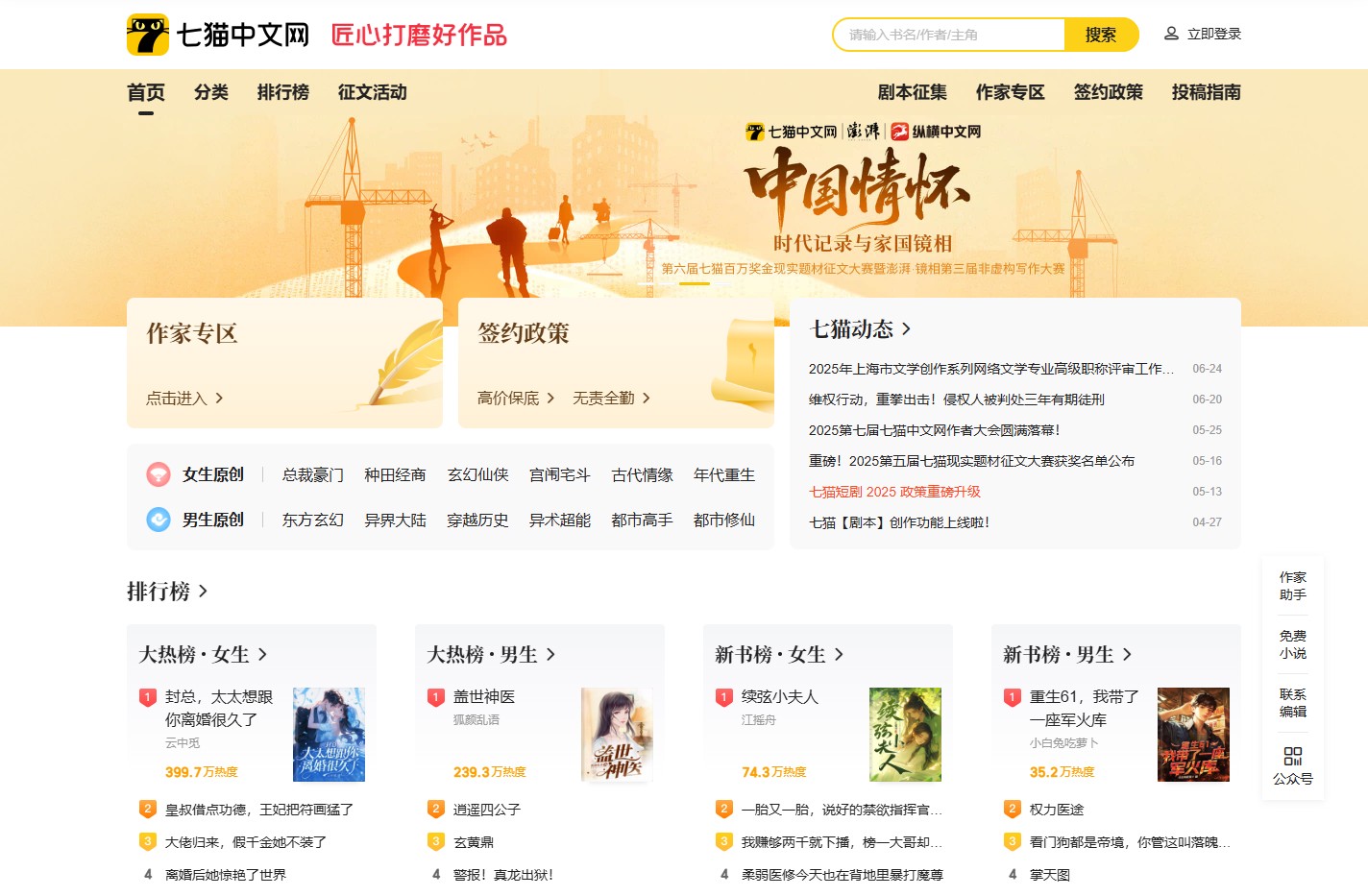Click the yellow 搜索 button
The width and height of the screenshot is (1368, 896).
tap(1101, 35)
